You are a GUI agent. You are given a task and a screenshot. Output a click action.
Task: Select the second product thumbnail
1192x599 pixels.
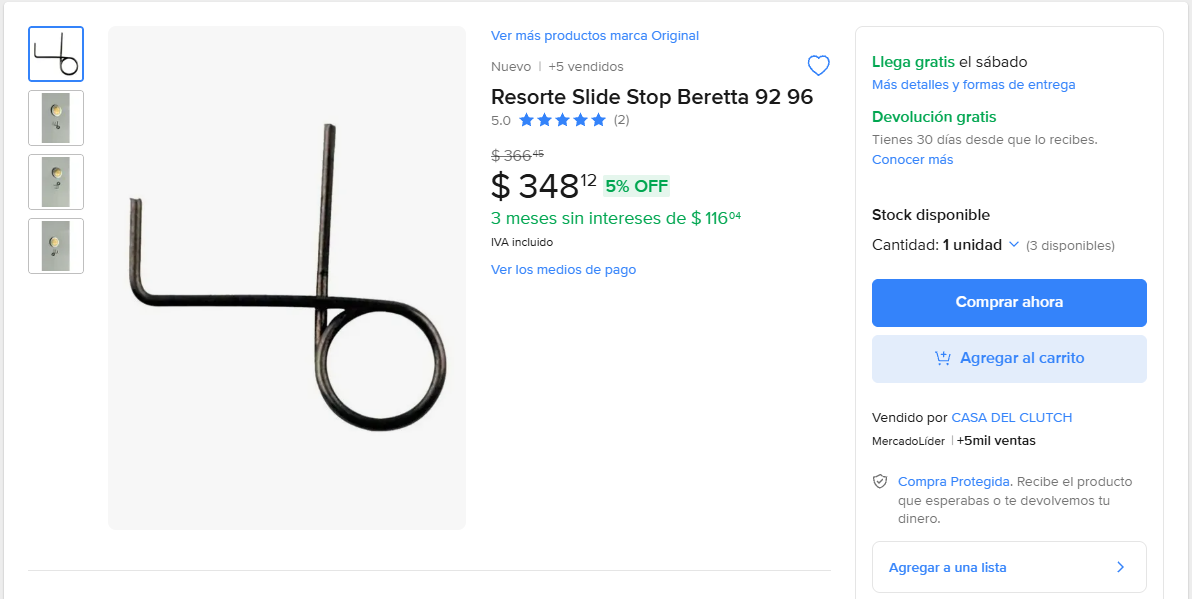[x=56, y=118]
